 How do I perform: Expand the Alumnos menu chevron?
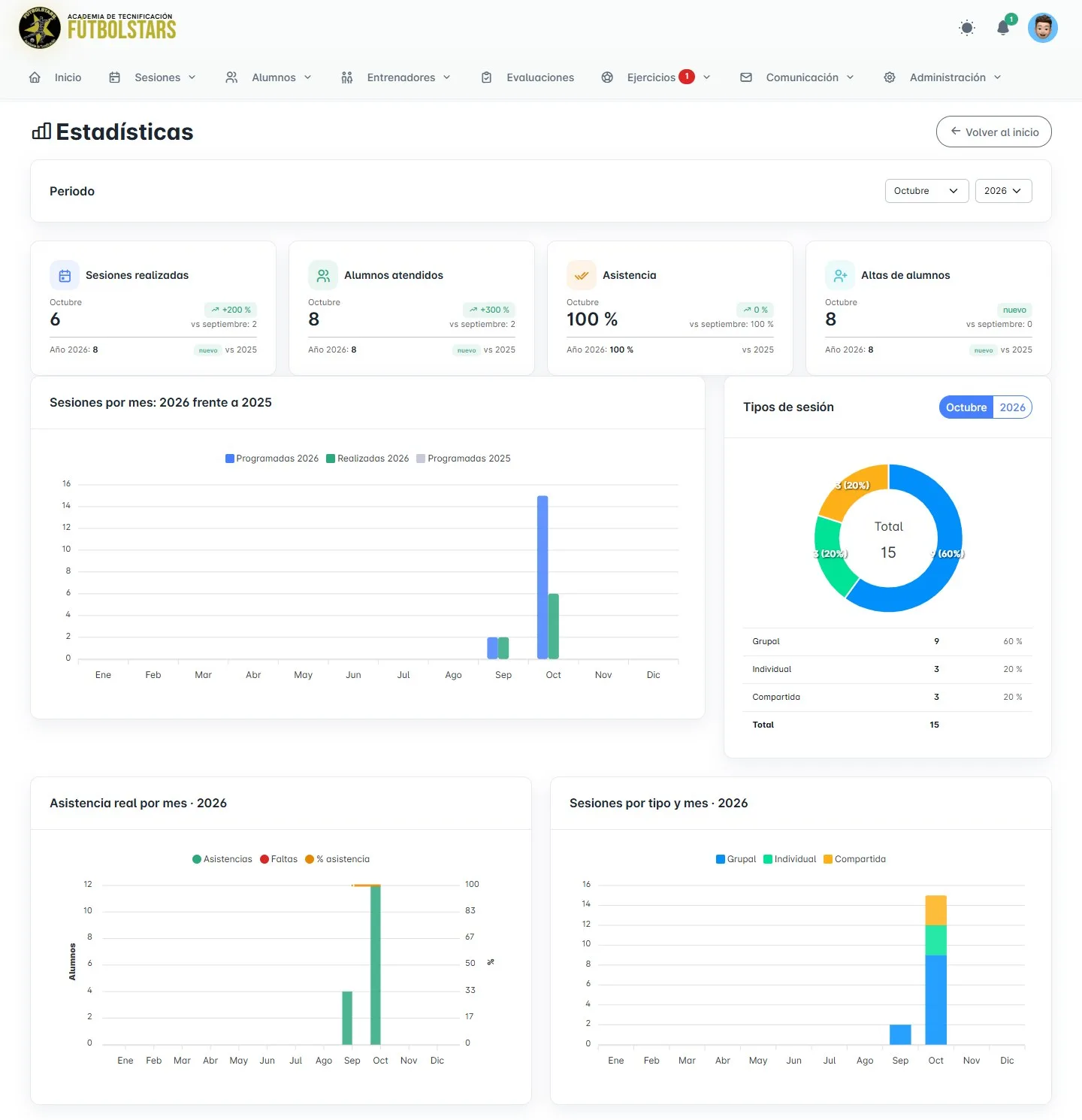(x=308, y=77)
